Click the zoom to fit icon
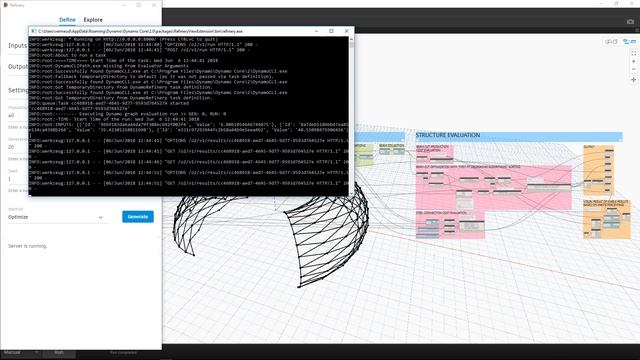This screenshot has width=640, height=360. (633, 53)
